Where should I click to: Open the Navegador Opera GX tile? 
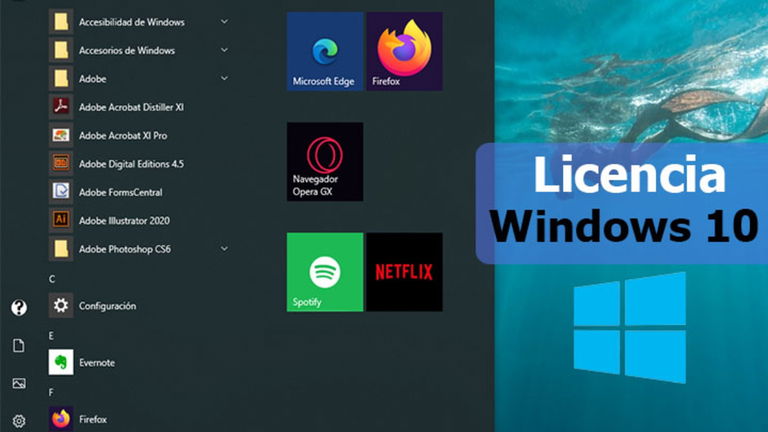pos(325,162)
